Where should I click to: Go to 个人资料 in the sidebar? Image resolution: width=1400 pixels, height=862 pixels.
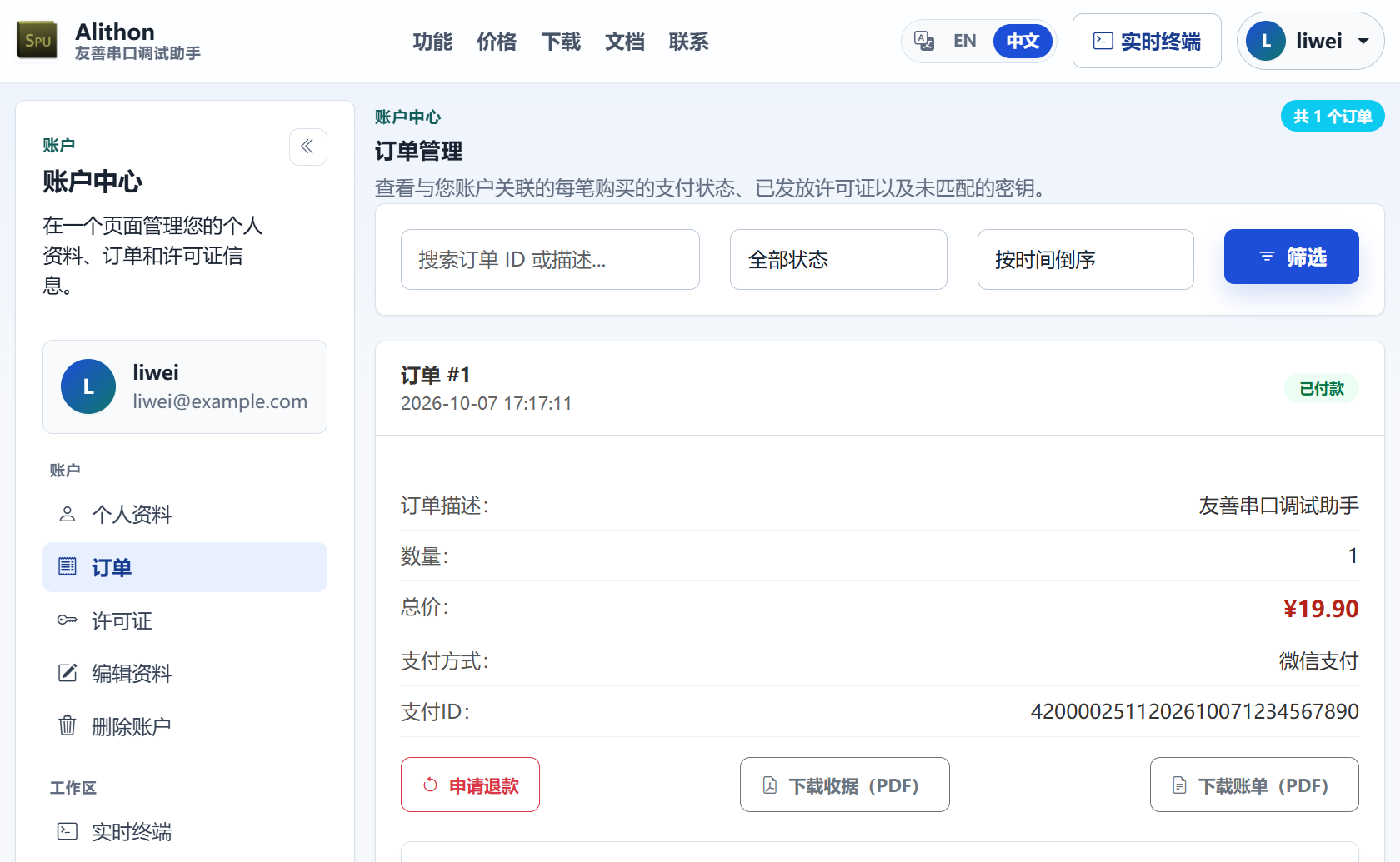click(x=185, y=514)
